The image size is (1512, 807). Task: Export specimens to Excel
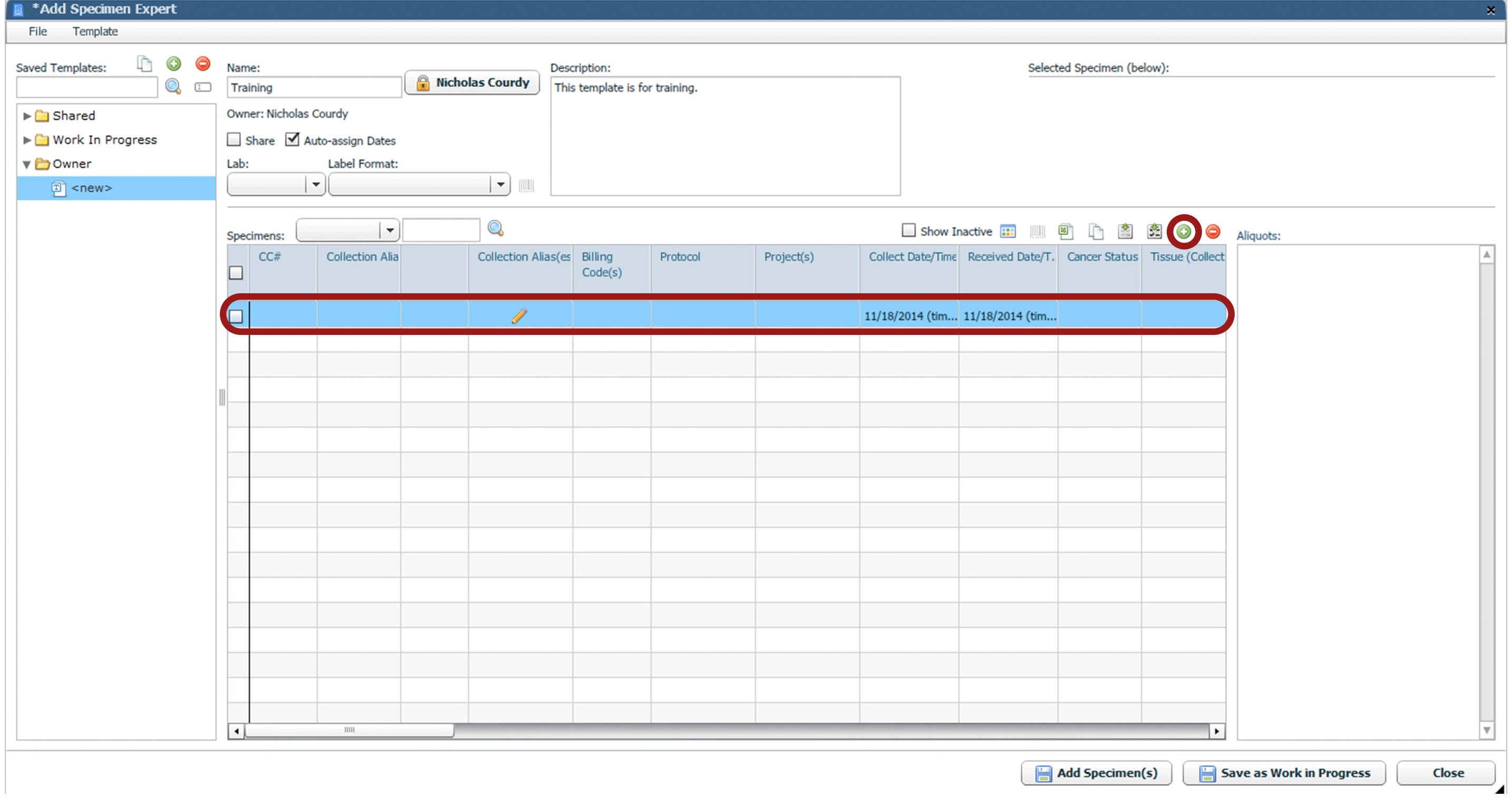coord(1067,232)
